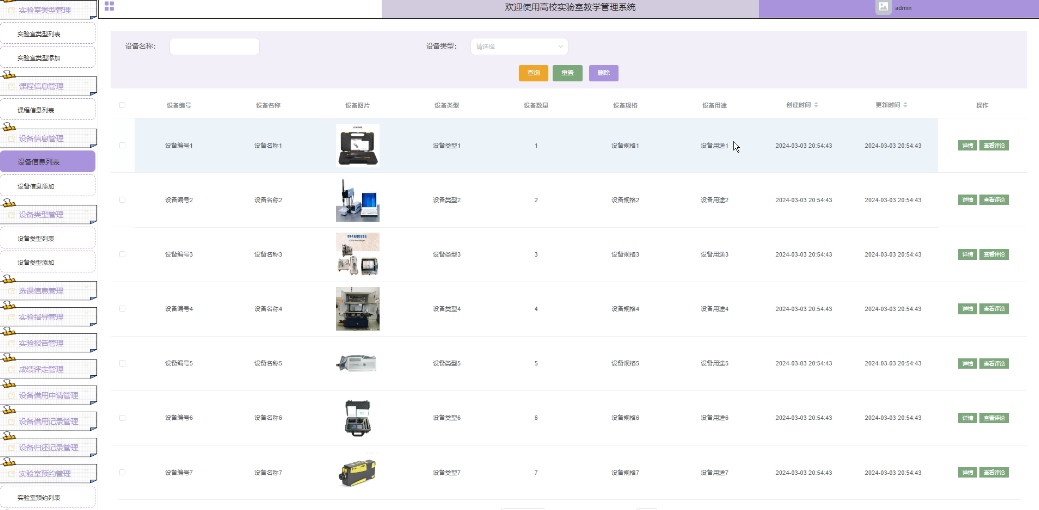Expand the 设备借用记录管理 sidebar menu
The width and height of the screenshot is (1039, 510).
coord(48,421)
